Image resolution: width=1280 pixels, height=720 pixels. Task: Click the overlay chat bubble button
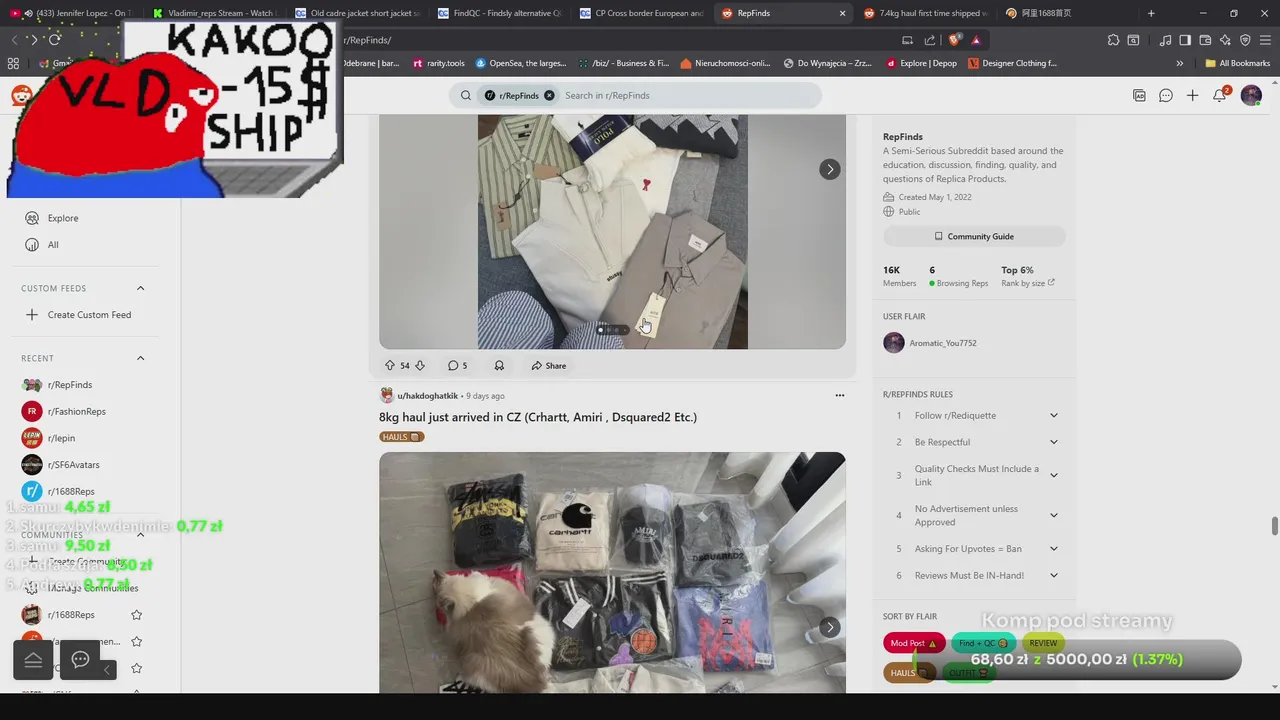(x=81, y=659)
